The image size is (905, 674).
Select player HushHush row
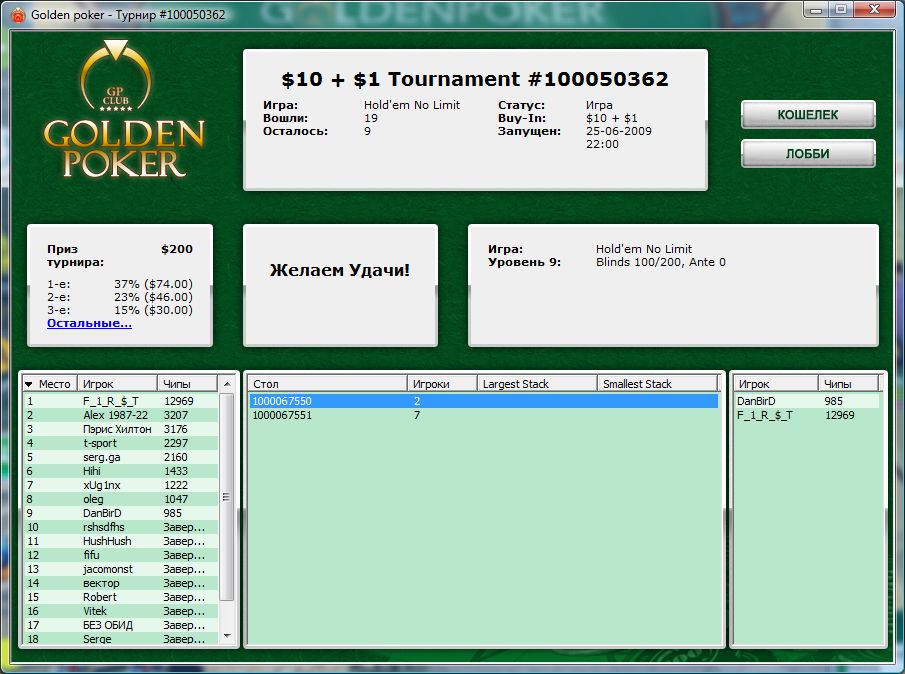click(x=121, y=541)
